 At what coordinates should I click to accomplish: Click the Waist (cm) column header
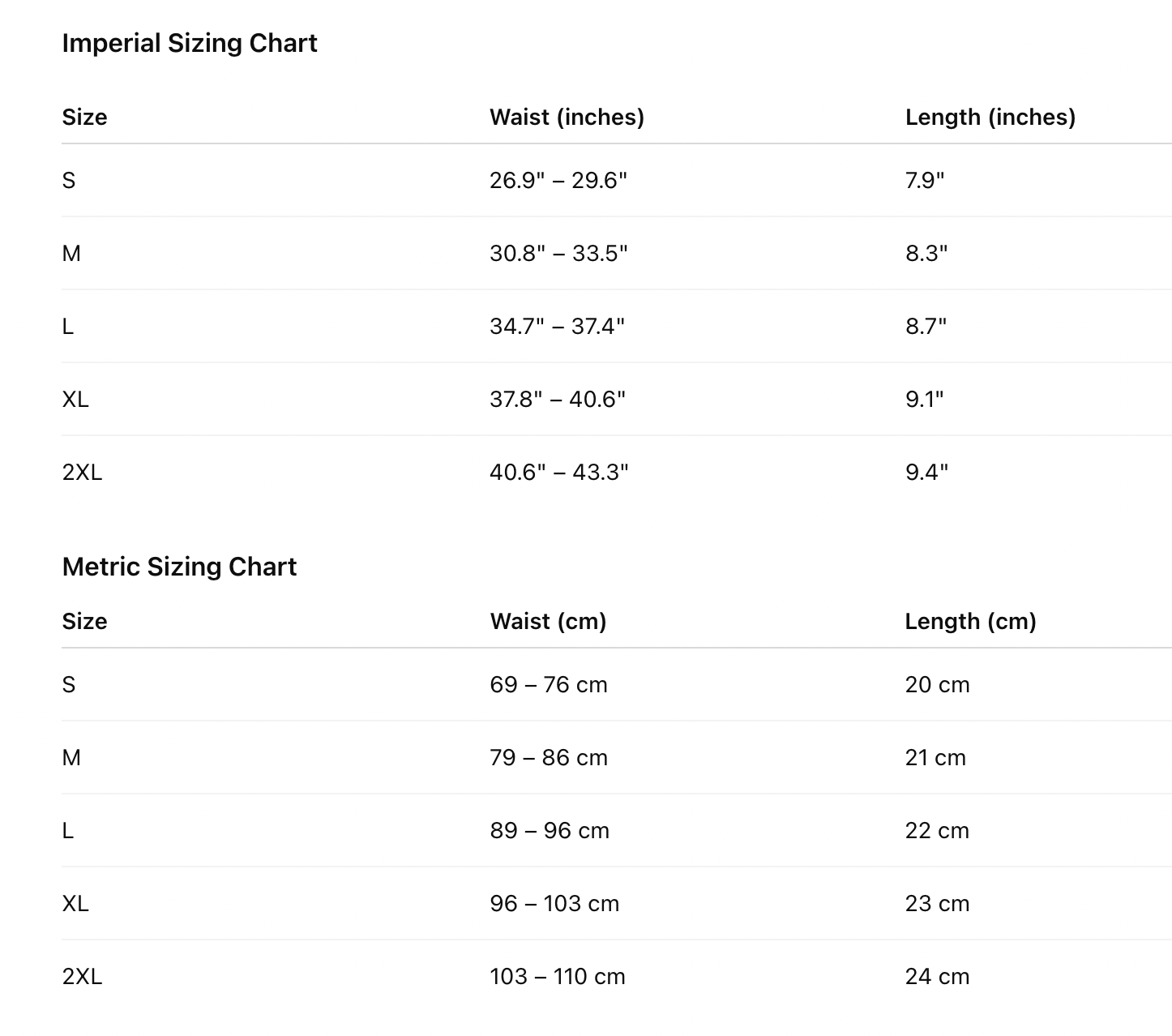point(548,621)
